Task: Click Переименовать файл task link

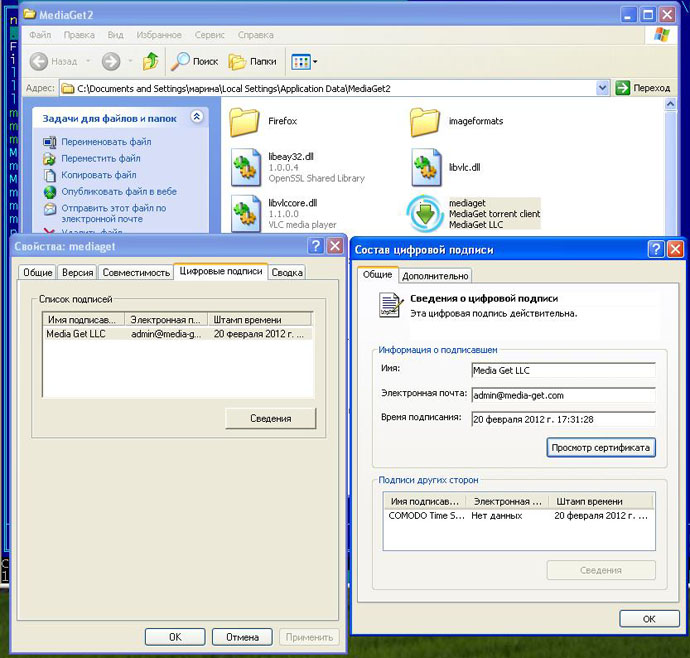Action: 106,142
